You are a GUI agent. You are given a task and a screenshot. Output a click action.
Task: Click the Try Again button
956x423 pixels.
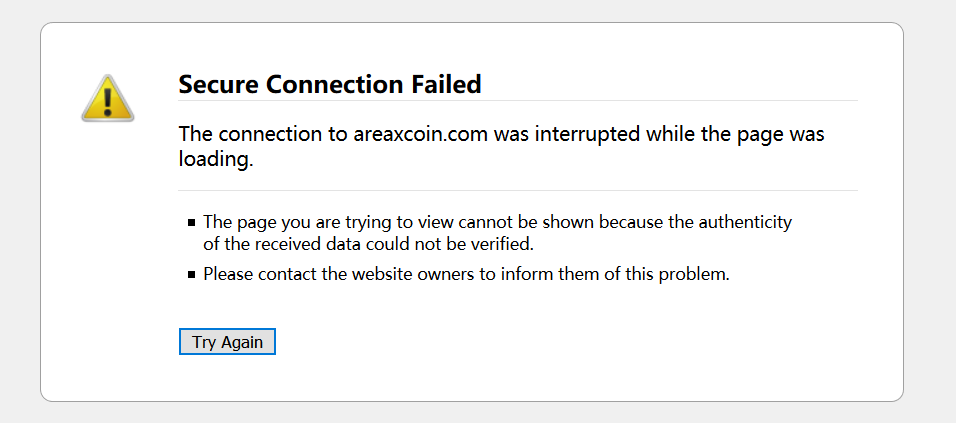coord(227,341)
